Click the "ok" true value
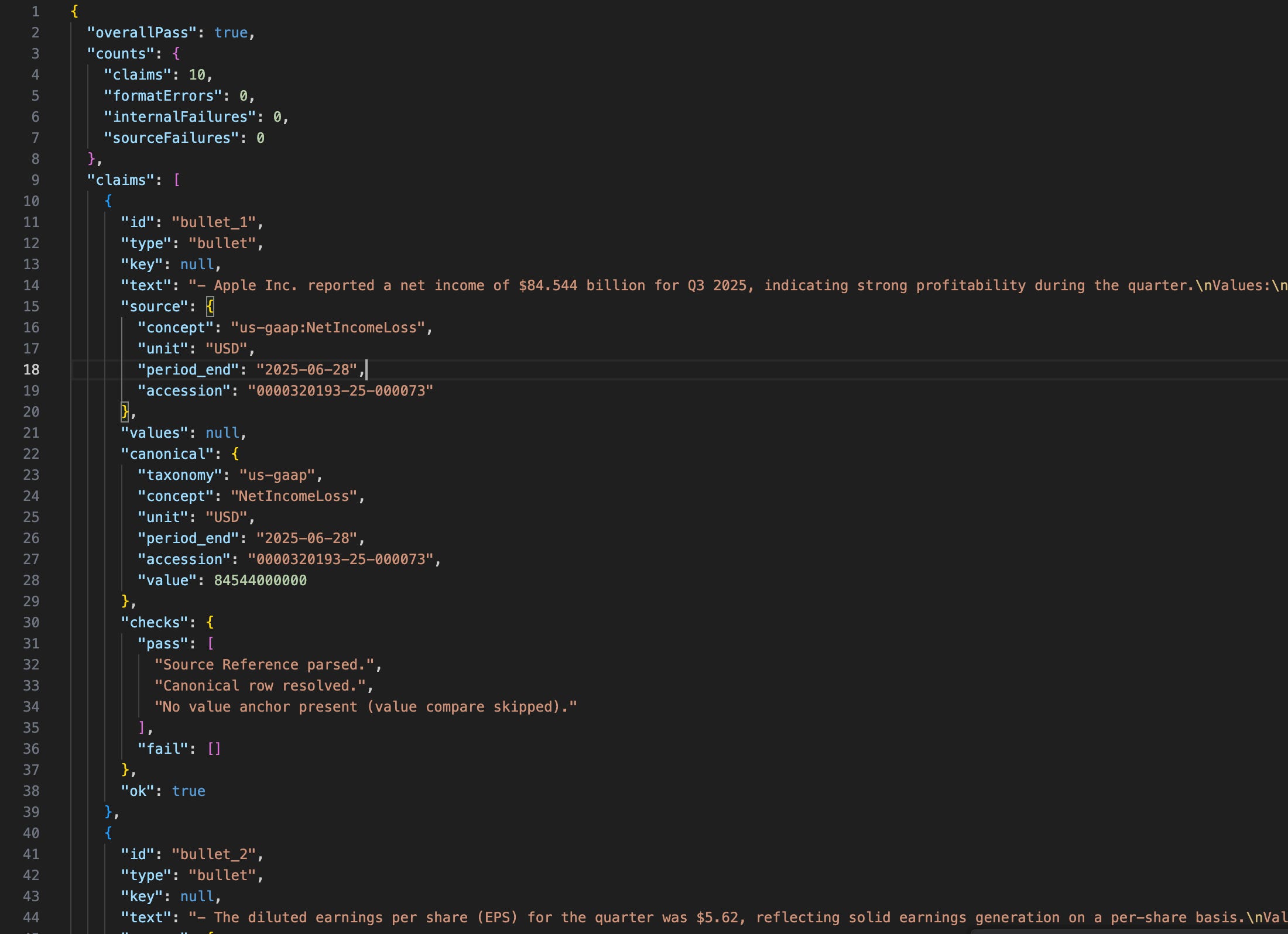The height and width of the screenshot is (934, 1288). 189,791
